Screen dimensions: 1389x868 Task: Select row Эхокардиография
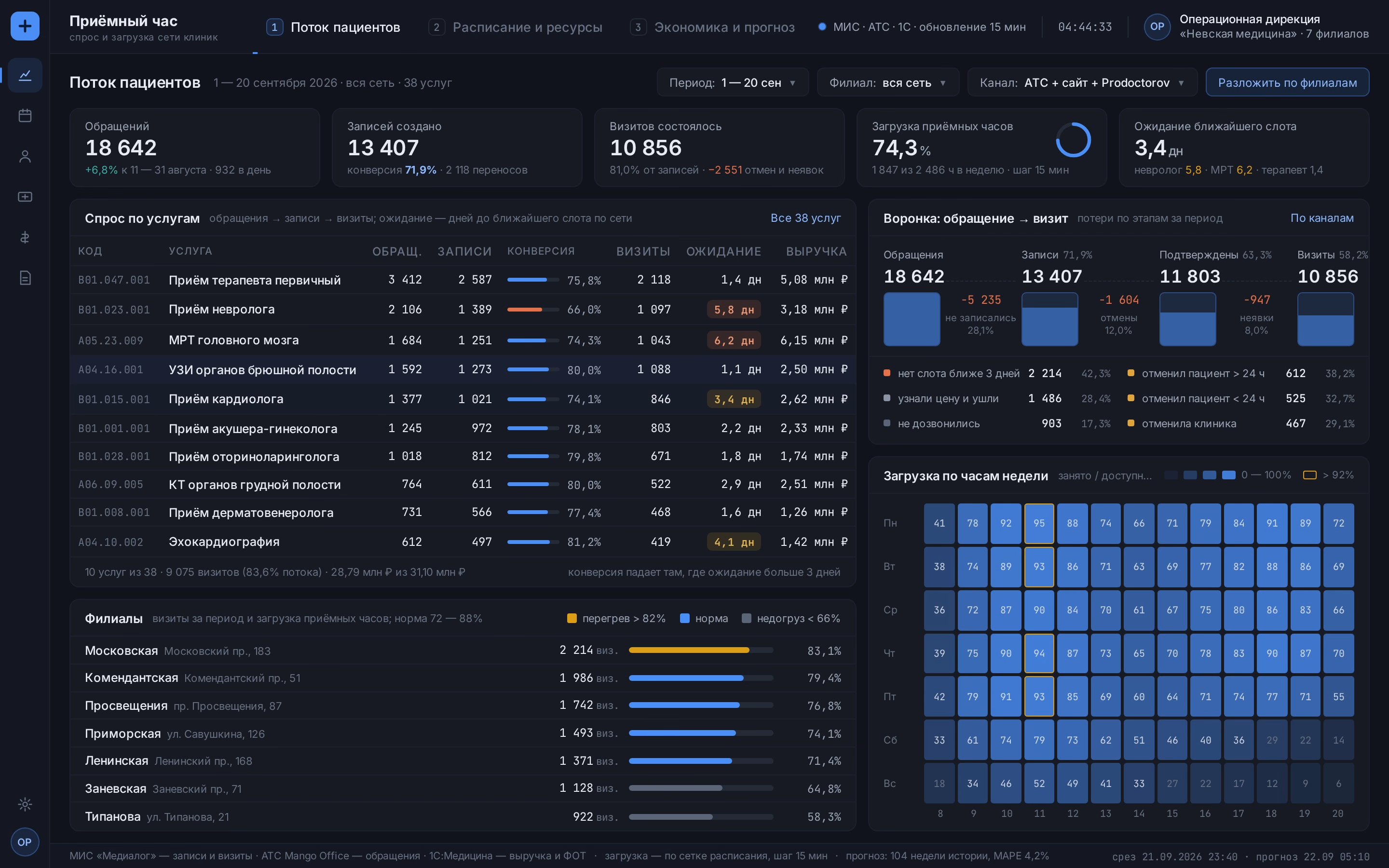463,542
